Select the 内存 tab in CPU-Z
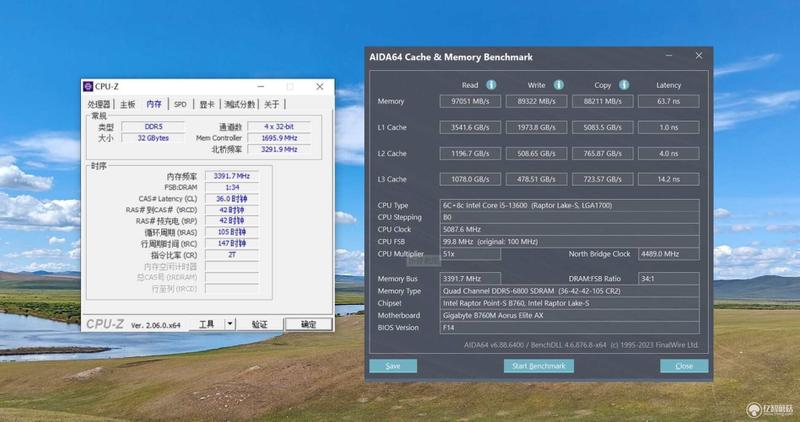 click(x=154, y=104)
